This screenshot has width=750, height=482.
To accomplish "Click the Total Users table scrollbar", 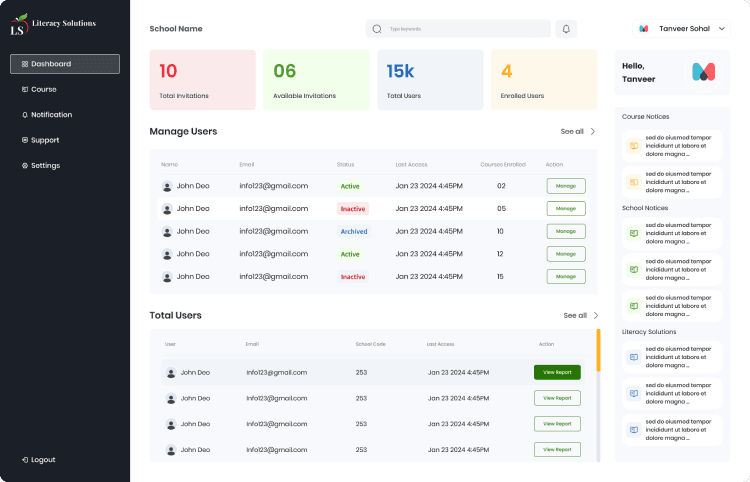I will click(598, 348).
